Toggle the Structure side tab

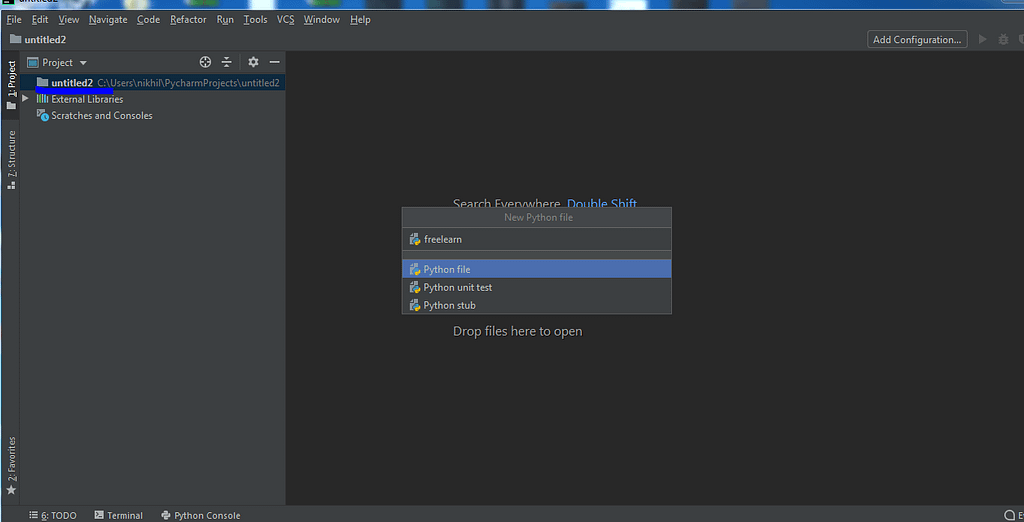point(10,160)
